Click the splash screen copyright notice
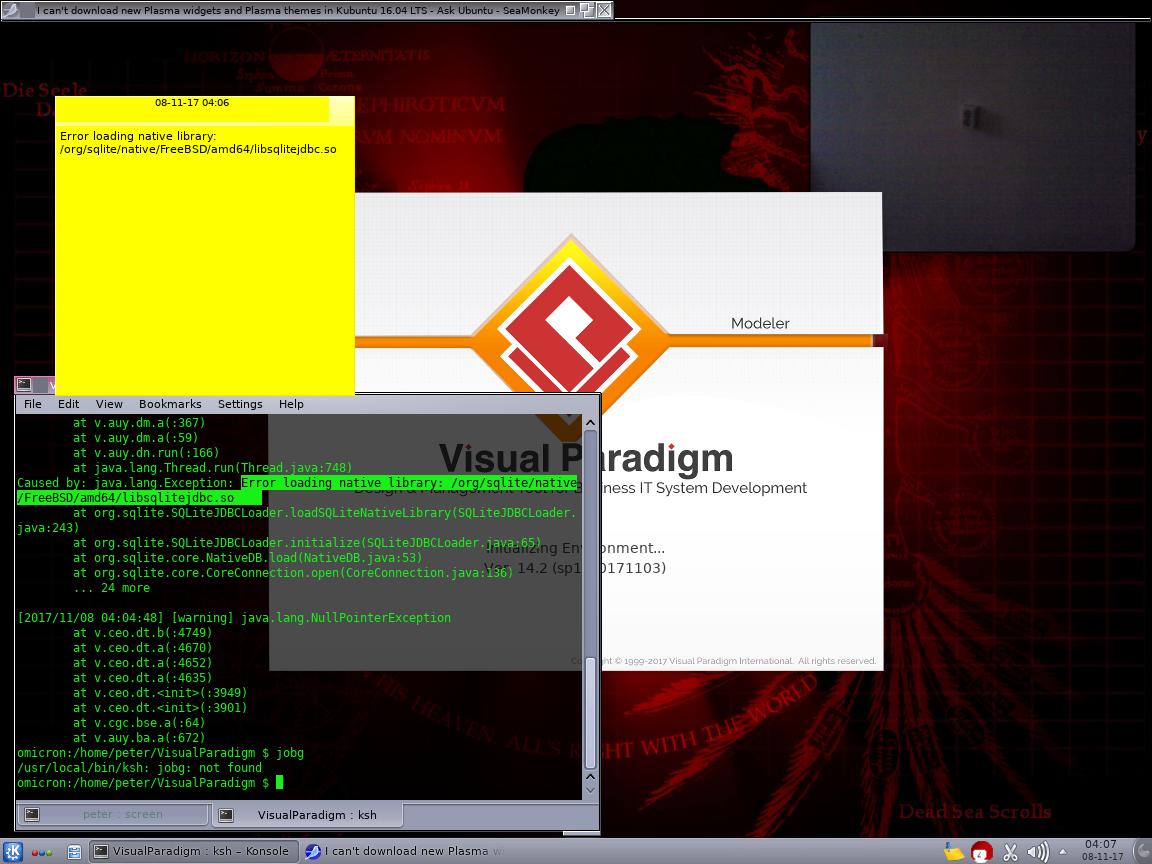 pos(724,661)
